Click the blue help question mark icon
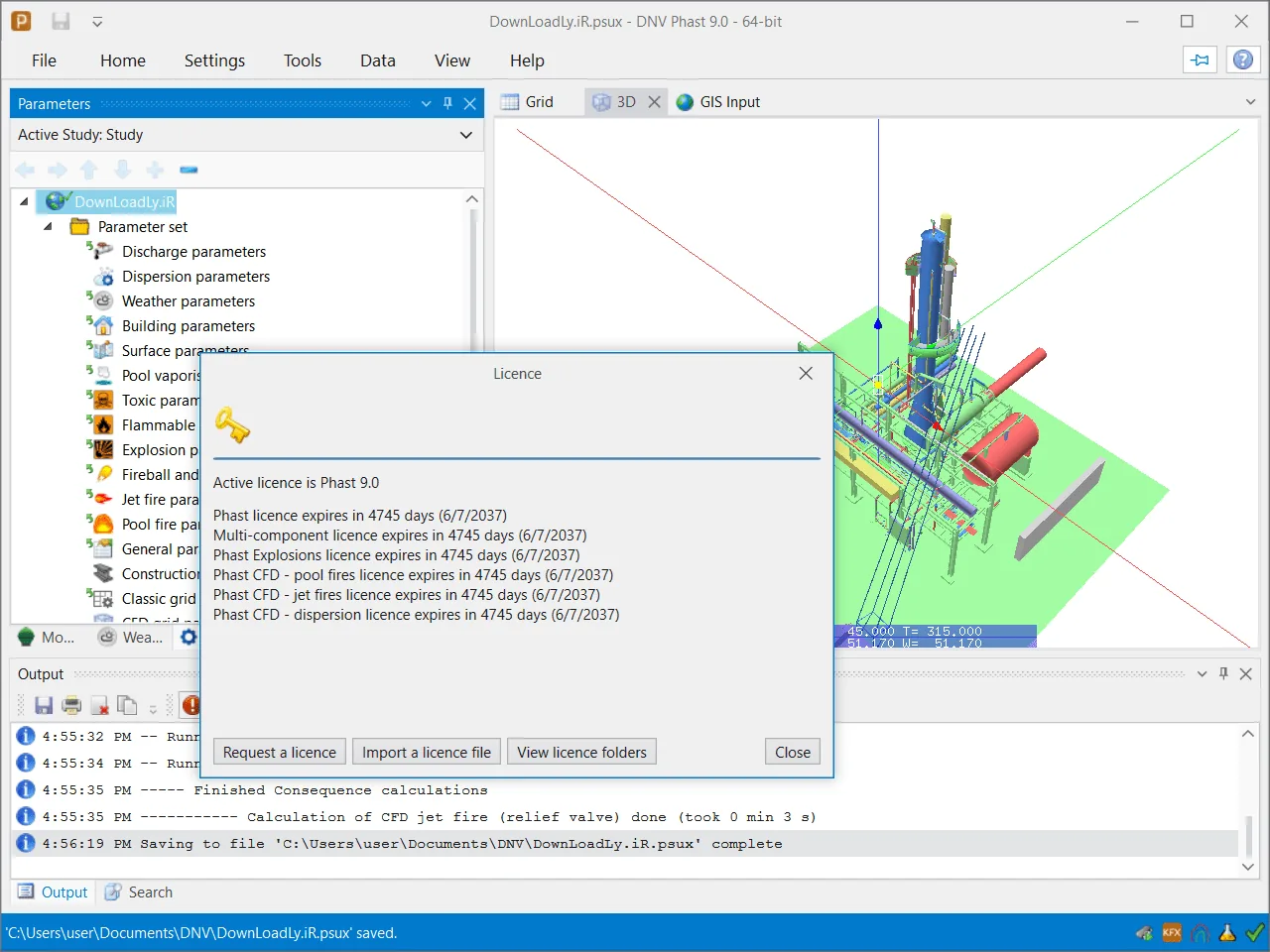Screen dimensions: 1270x952 (1242, 59)
